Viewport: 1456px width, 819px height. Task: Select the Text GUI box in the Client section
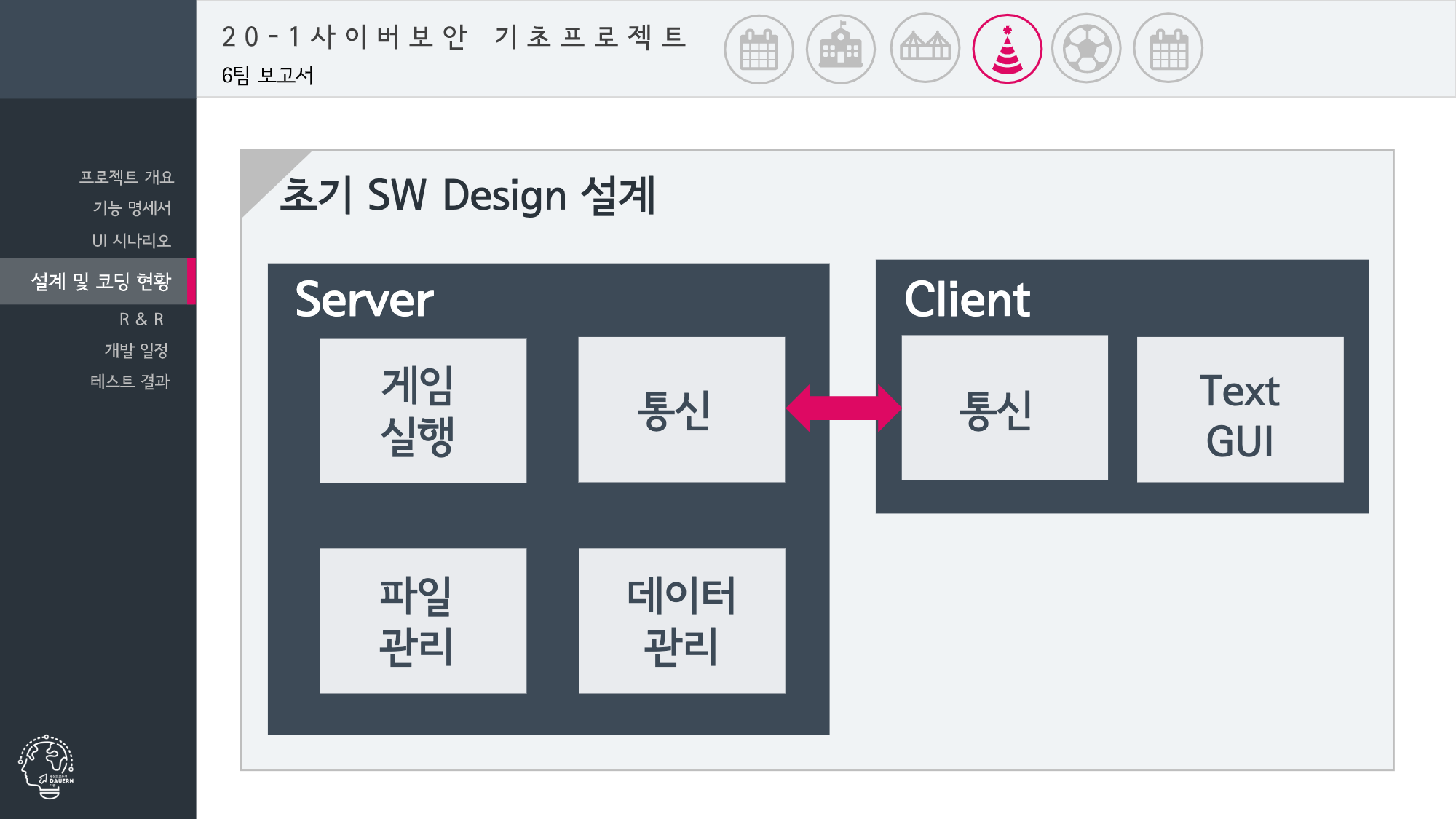point(1240,409)
